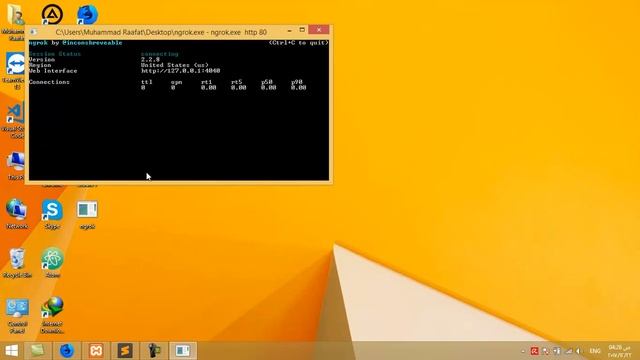Switch to Firefox in the taskbar
Viewport: 640px width, 360px height.
pos(67,351)
